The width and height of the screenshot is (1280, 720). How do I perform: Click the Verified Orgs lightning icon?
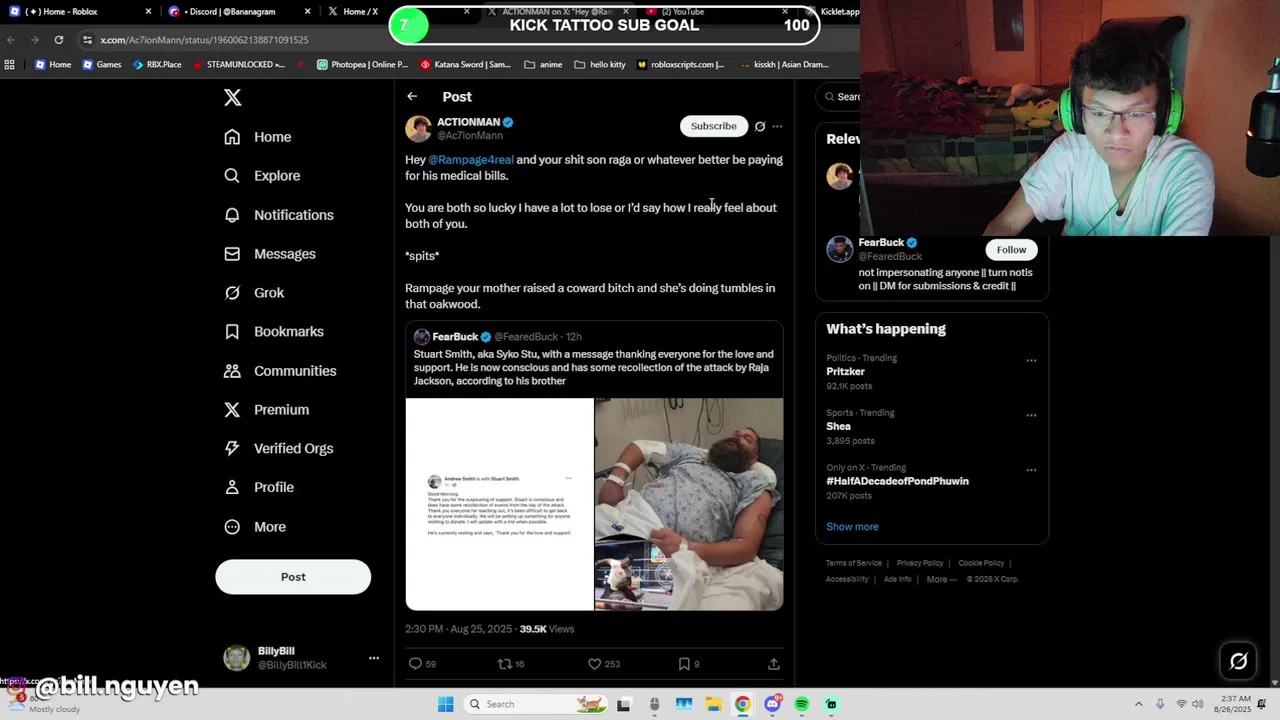(x=232, y=449)
